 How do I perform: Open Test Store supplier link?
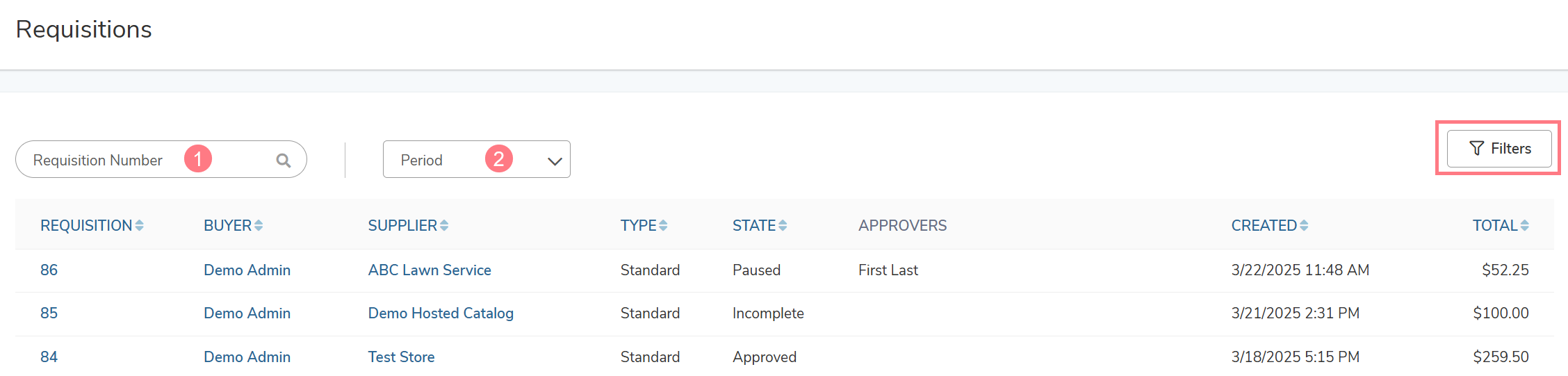(x=401, y=357)
